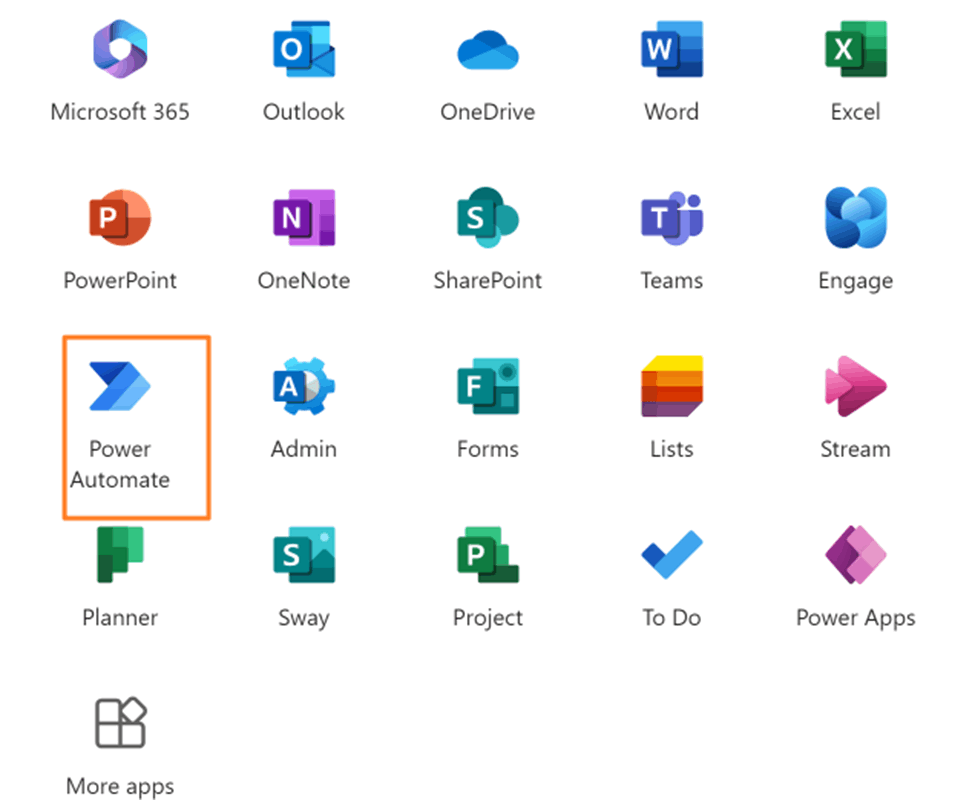Click the "Teams" text label
The height and width of the screenshot is (800, 975).
tap(672, 280)
